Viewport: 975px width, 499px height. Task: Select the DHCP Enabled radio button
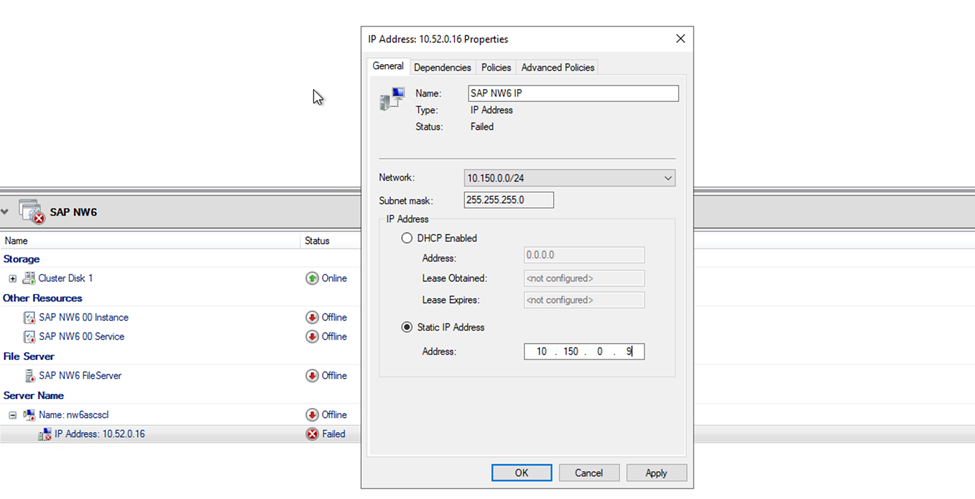point(407,238)
